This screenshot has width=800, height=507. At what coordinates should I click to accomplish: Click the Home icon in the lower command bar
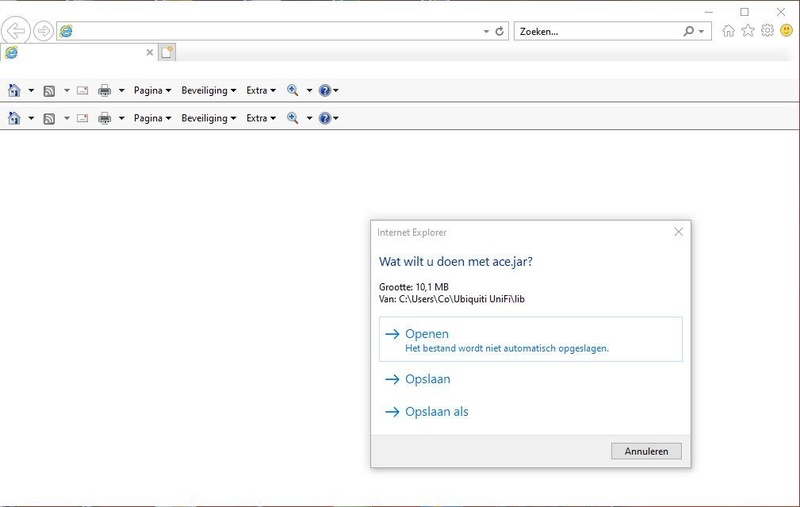14,118
